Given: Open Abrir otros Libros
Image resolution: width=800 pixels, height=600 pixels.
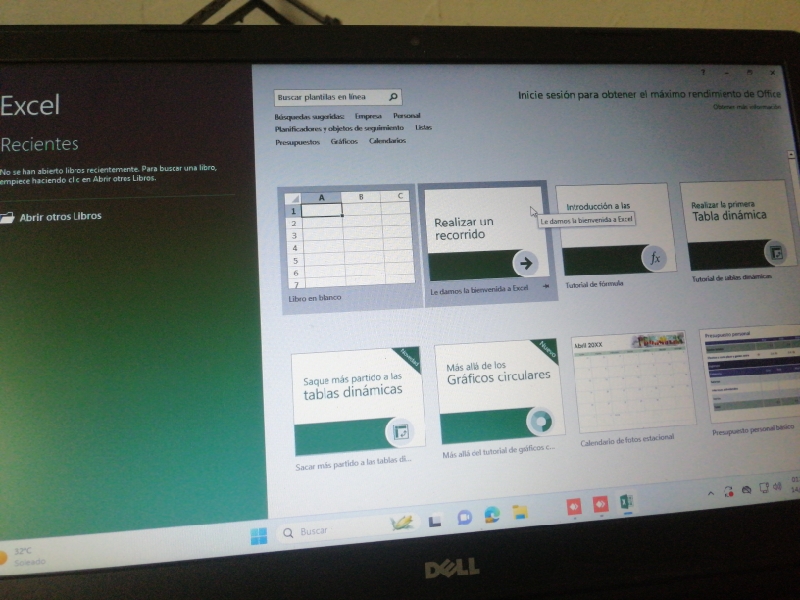Looking at the screenshot, I should tap(51, 217).
